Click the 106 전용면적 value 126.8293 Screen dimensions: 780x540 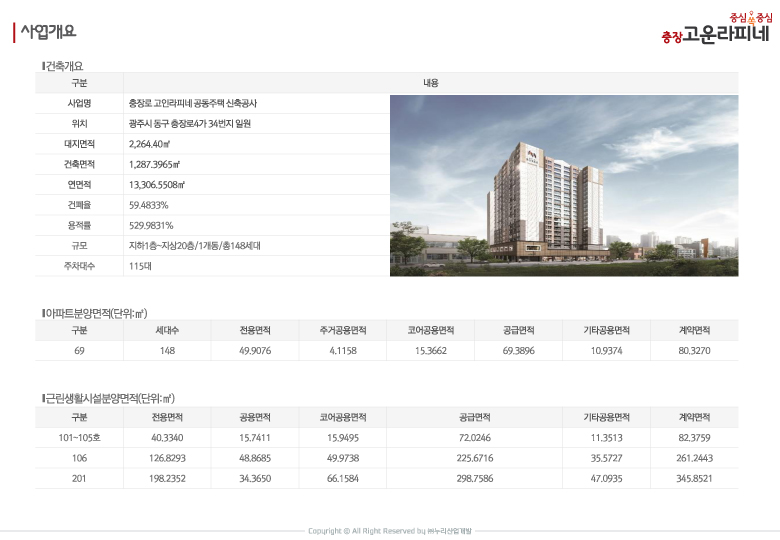[x=167, y=458]
